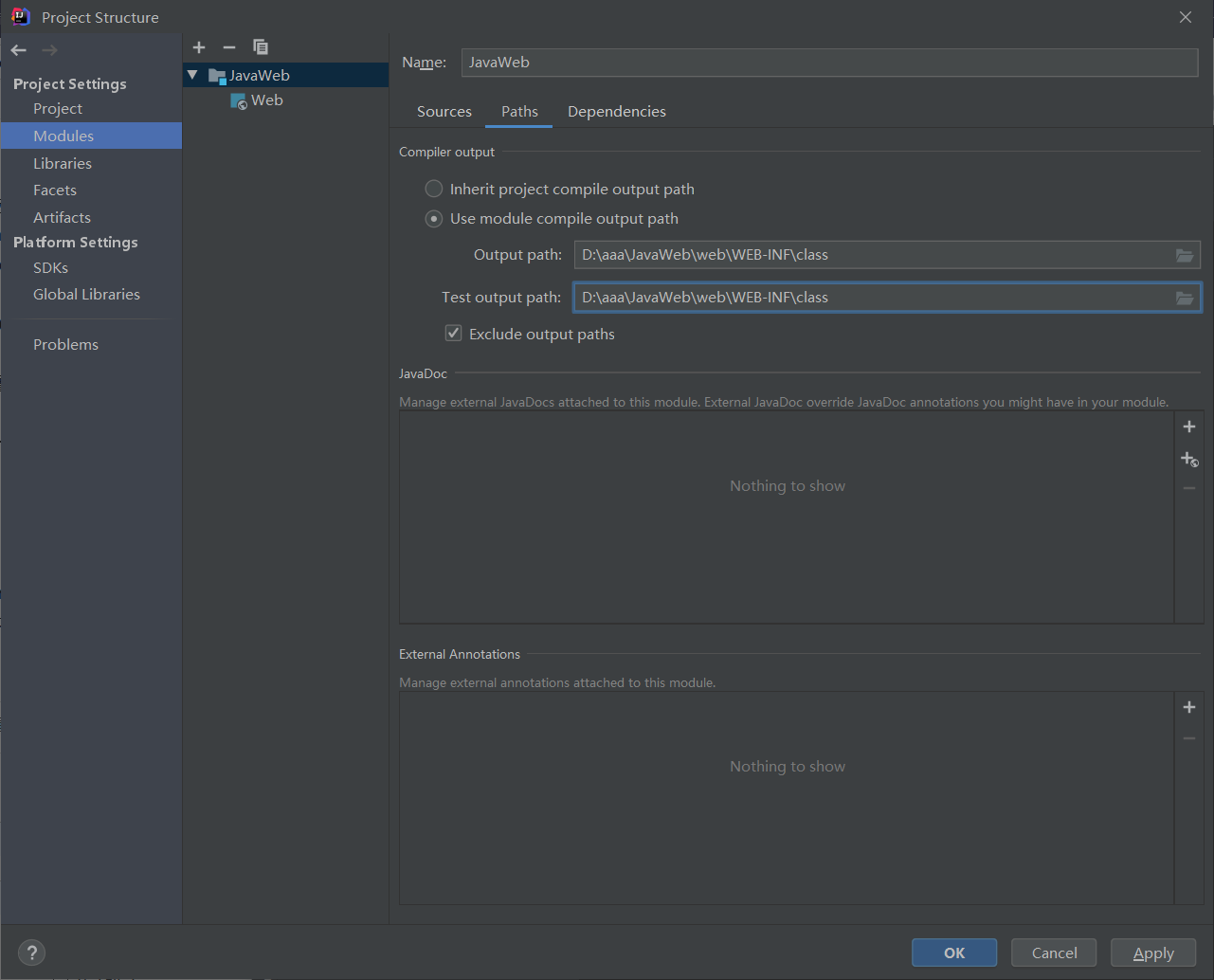Click the IntelliJ logo in title bar
The image size is (1214, 980).
pos(20,17)
